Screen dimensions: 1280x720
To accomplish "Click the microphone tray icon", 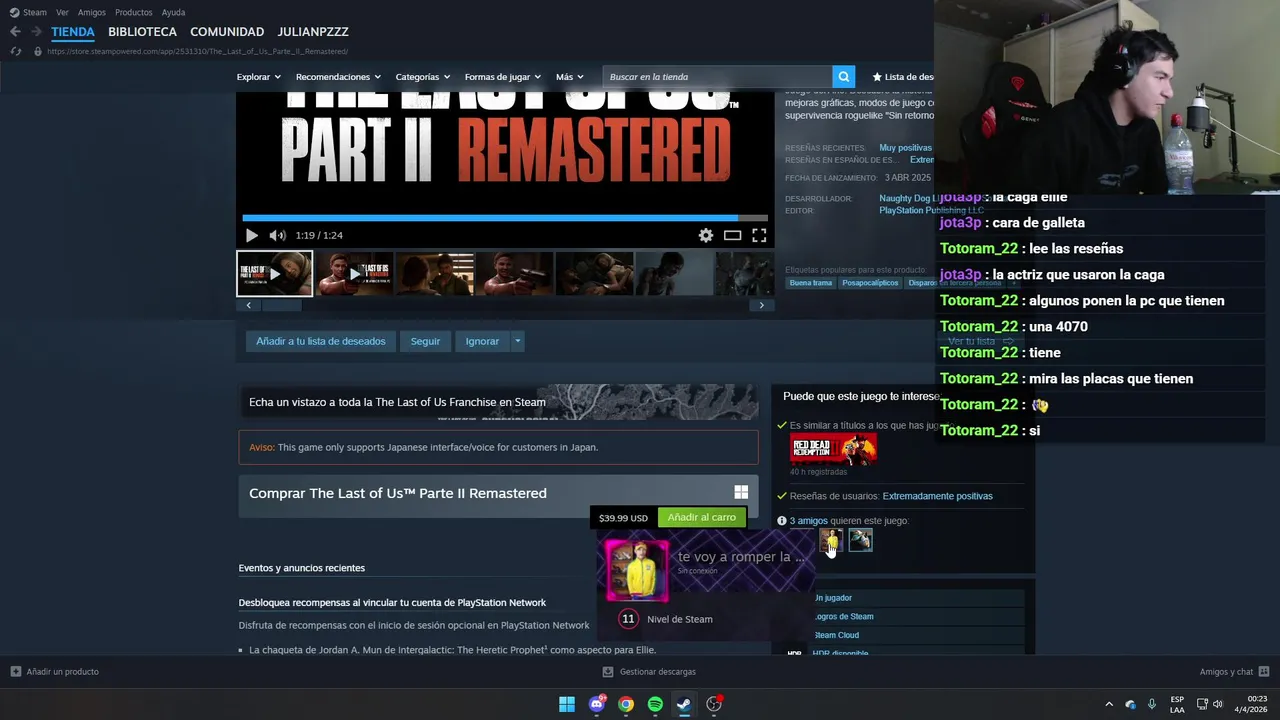I will 1152,704.
